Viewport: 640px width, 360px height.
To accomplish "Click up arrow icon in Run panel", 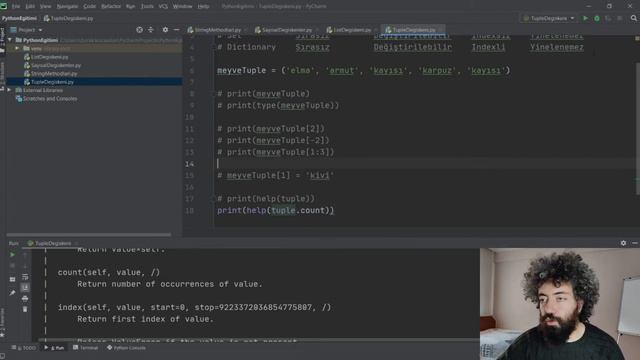I will [25, 255].
